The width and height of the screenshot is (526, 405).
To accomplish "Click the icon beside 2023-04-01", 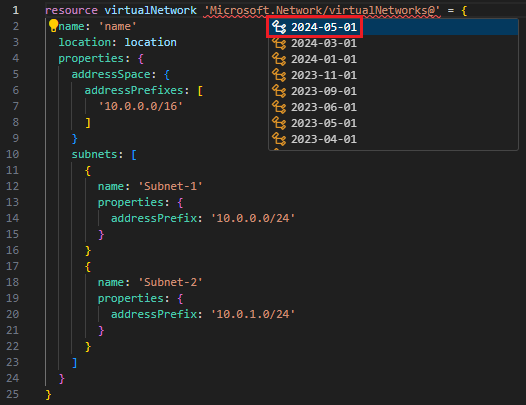I will (279, 139).
